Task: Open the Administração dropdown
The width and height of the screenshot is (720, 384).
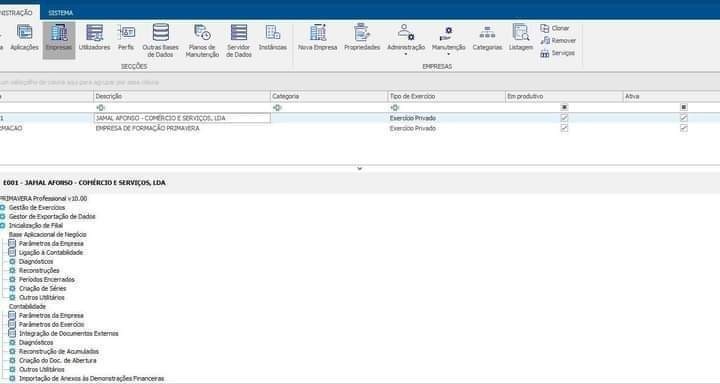Action: click(x=406, y=40)
